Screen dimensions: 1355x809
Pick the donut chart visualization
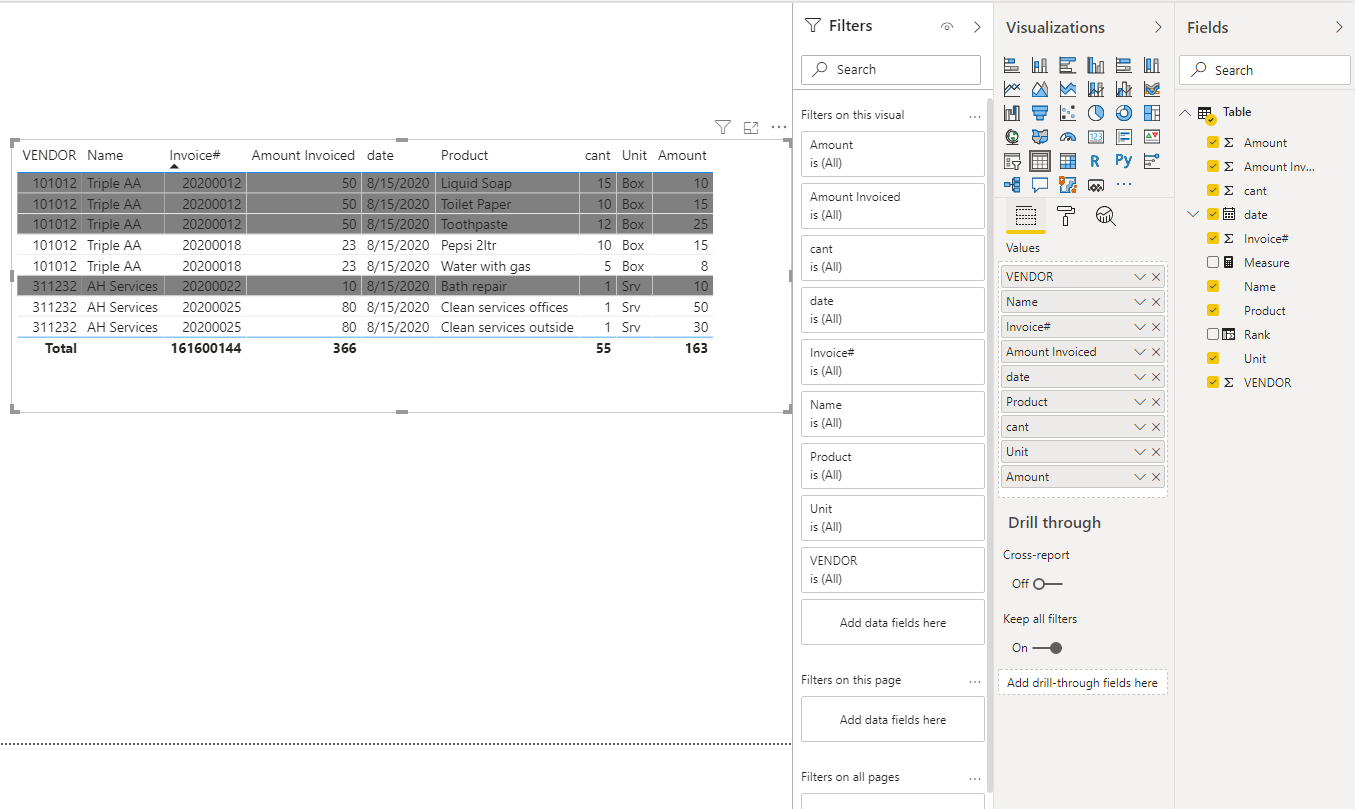(x=1124, y=113)
